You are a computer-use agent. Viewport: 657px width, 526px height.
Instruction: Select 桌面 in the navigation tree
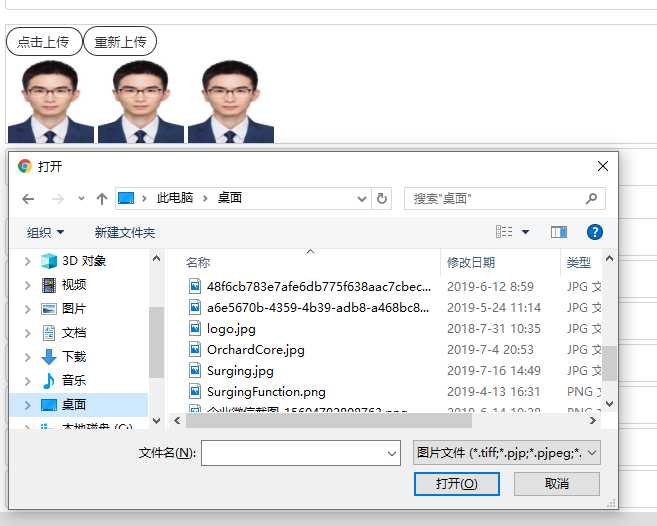(x=74, y=404)
